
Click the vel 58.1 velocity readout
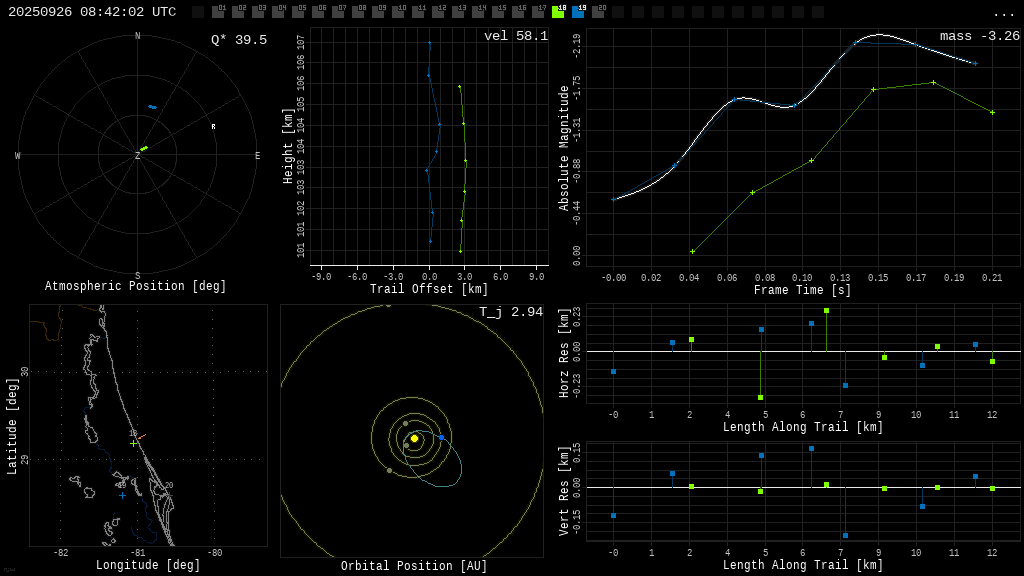(515, 36)
